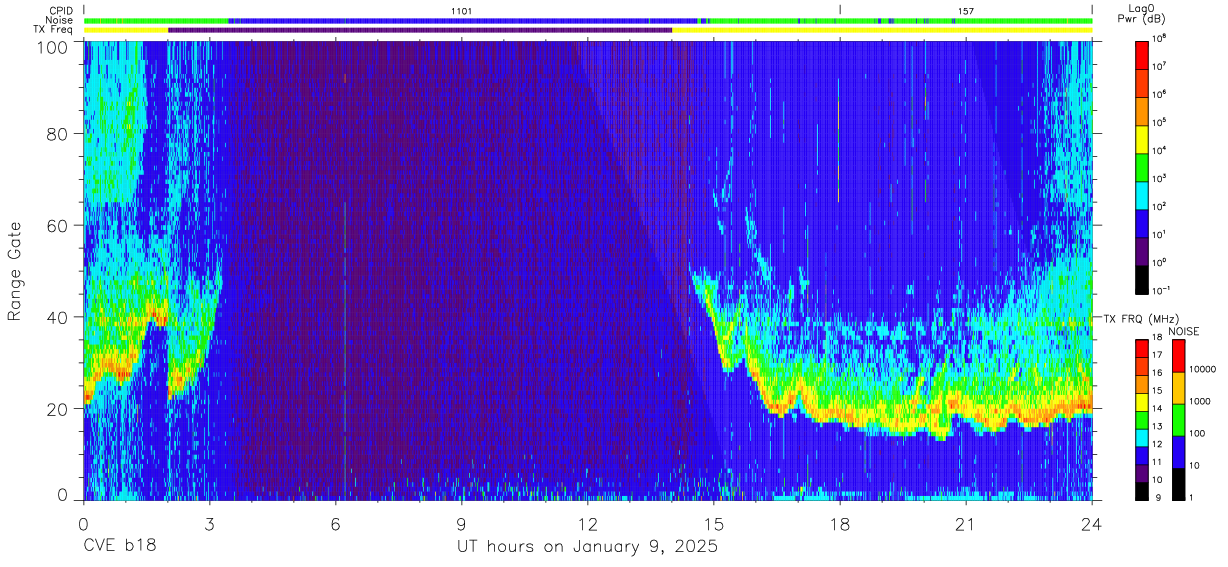Click the 60 tick on Range Gate axis
1228x567 pixels.
(58, 226)
